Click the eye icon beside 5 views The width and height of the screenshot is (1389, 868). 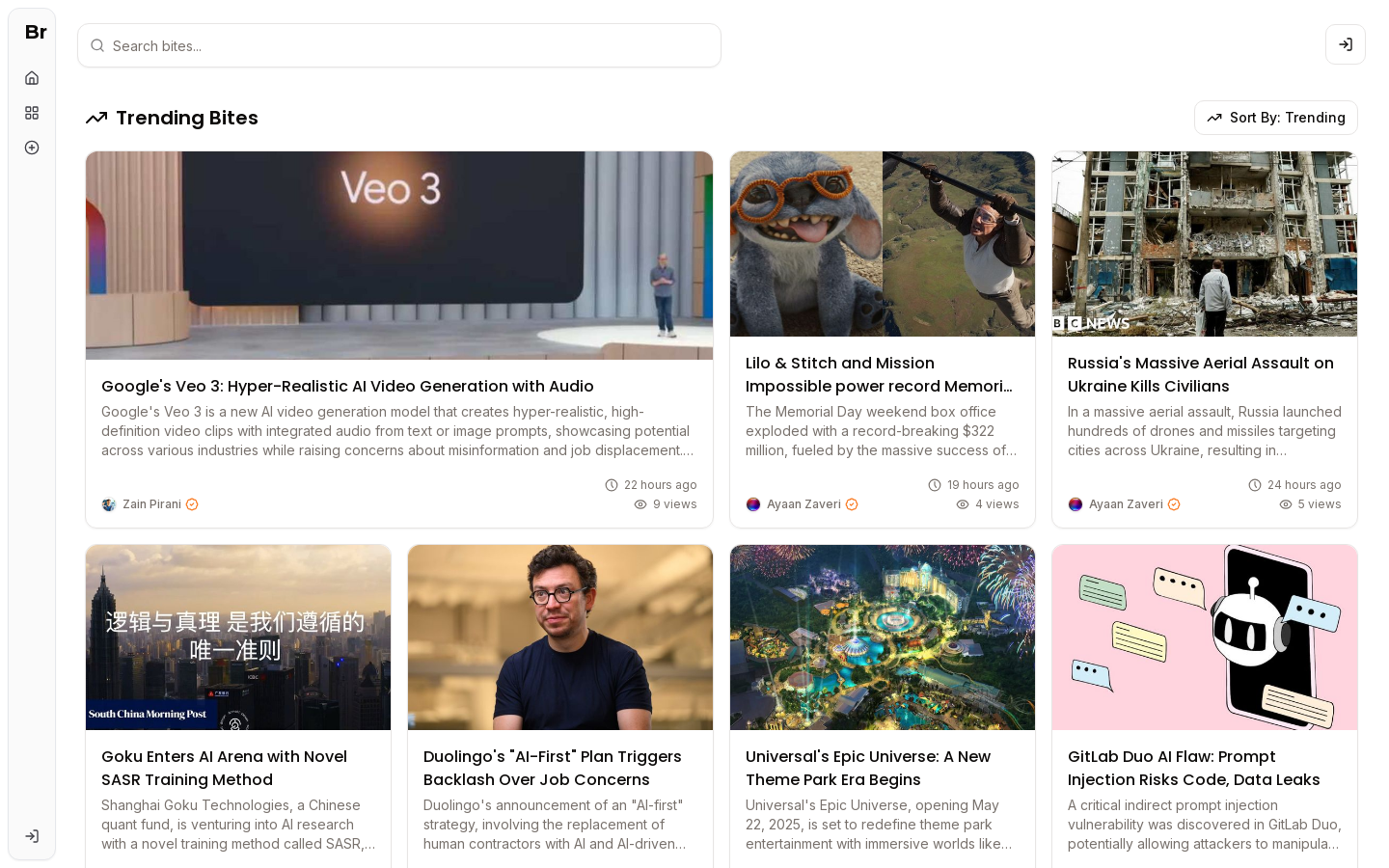pyautogui.click(x=1286, y=504)
